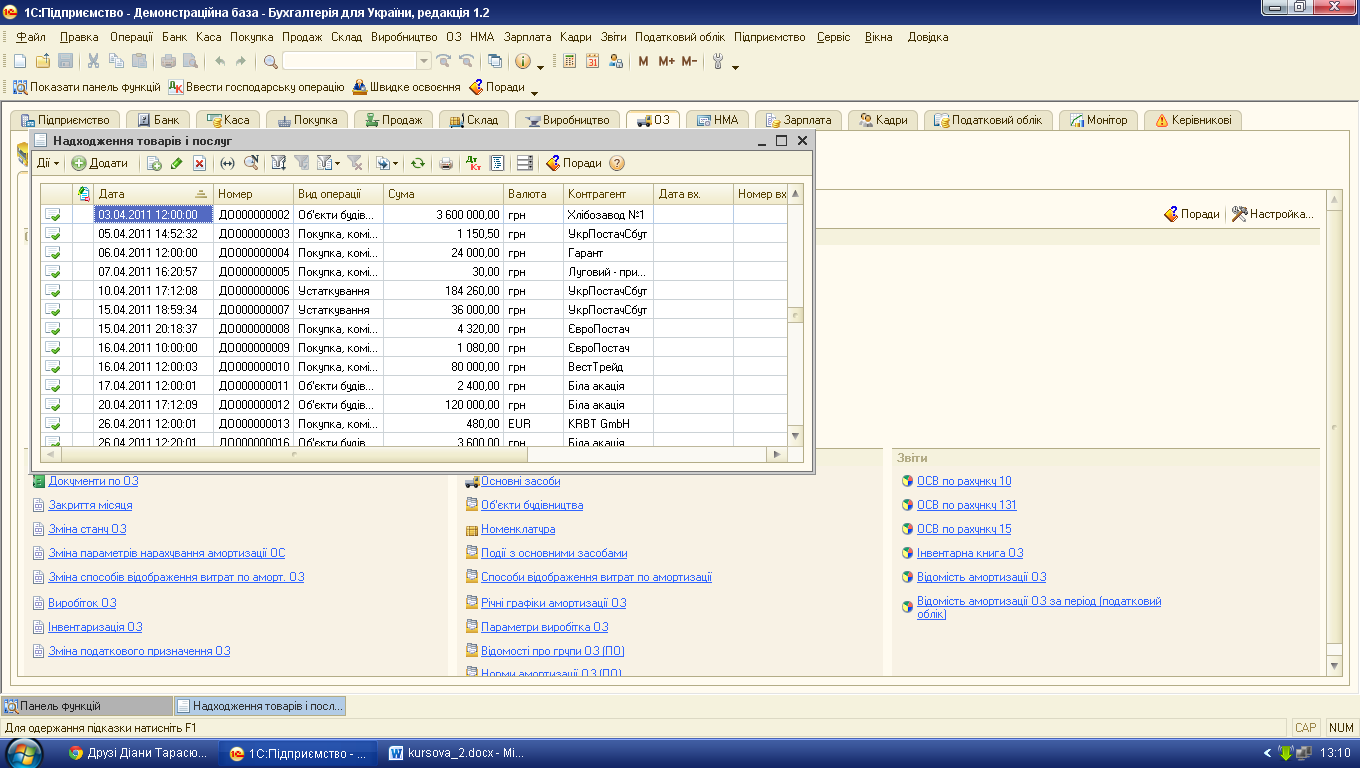The height and width of the screenshot is (768, 1360).
Task: Open the Податковий облік menu
Action: click(x=680, y=37)
